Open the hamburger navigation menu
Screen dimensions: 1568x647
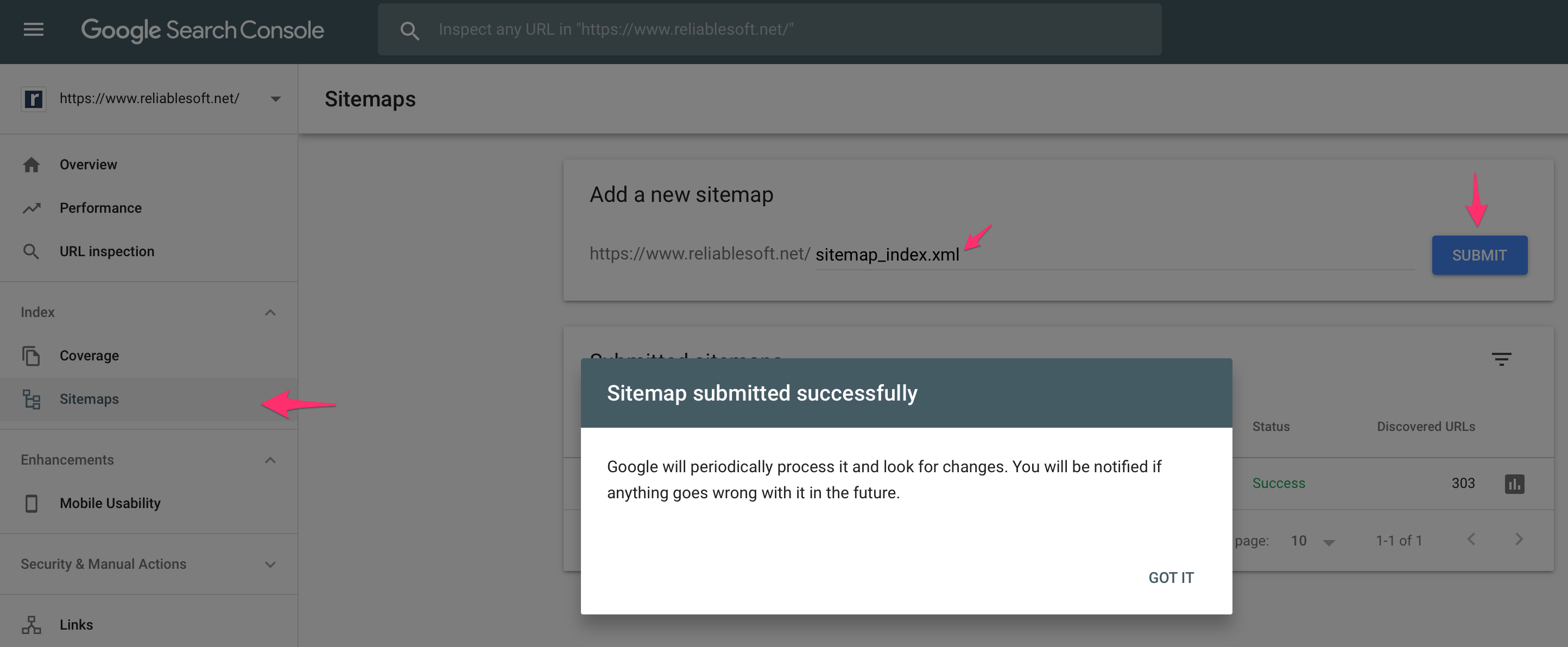coord(34,29)
